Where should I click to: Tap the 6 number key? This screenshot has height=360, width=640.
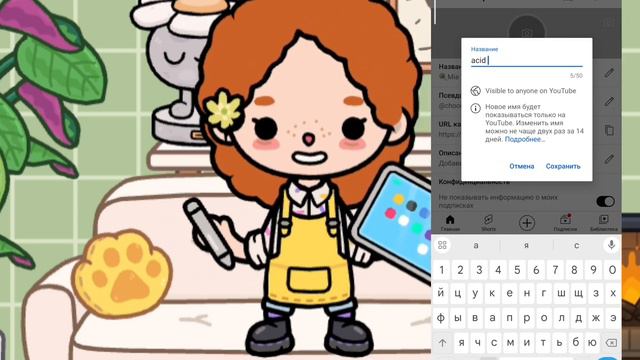pos(536,270)
